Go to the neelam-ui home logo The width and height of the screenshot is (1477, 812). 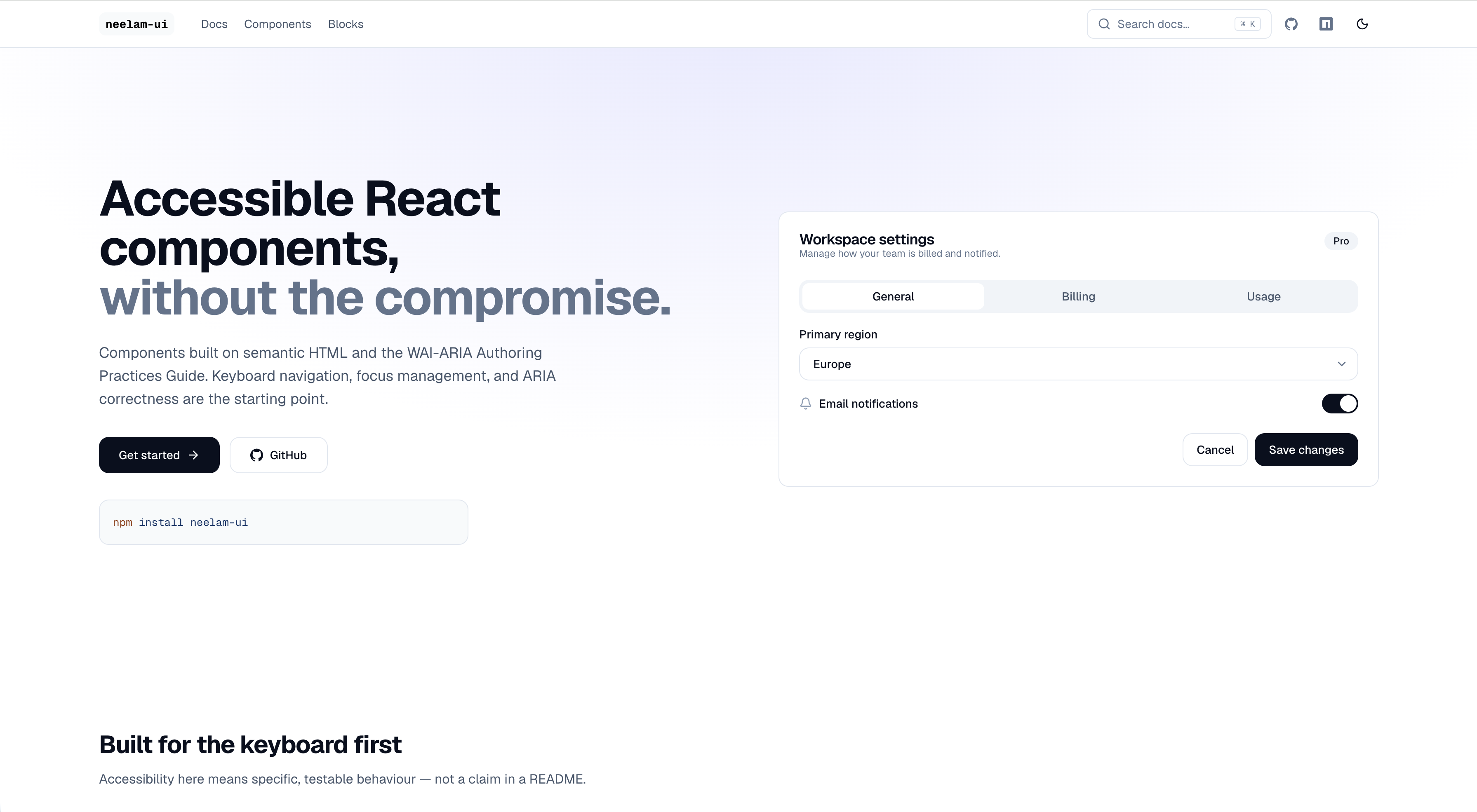tap(136, 24)
